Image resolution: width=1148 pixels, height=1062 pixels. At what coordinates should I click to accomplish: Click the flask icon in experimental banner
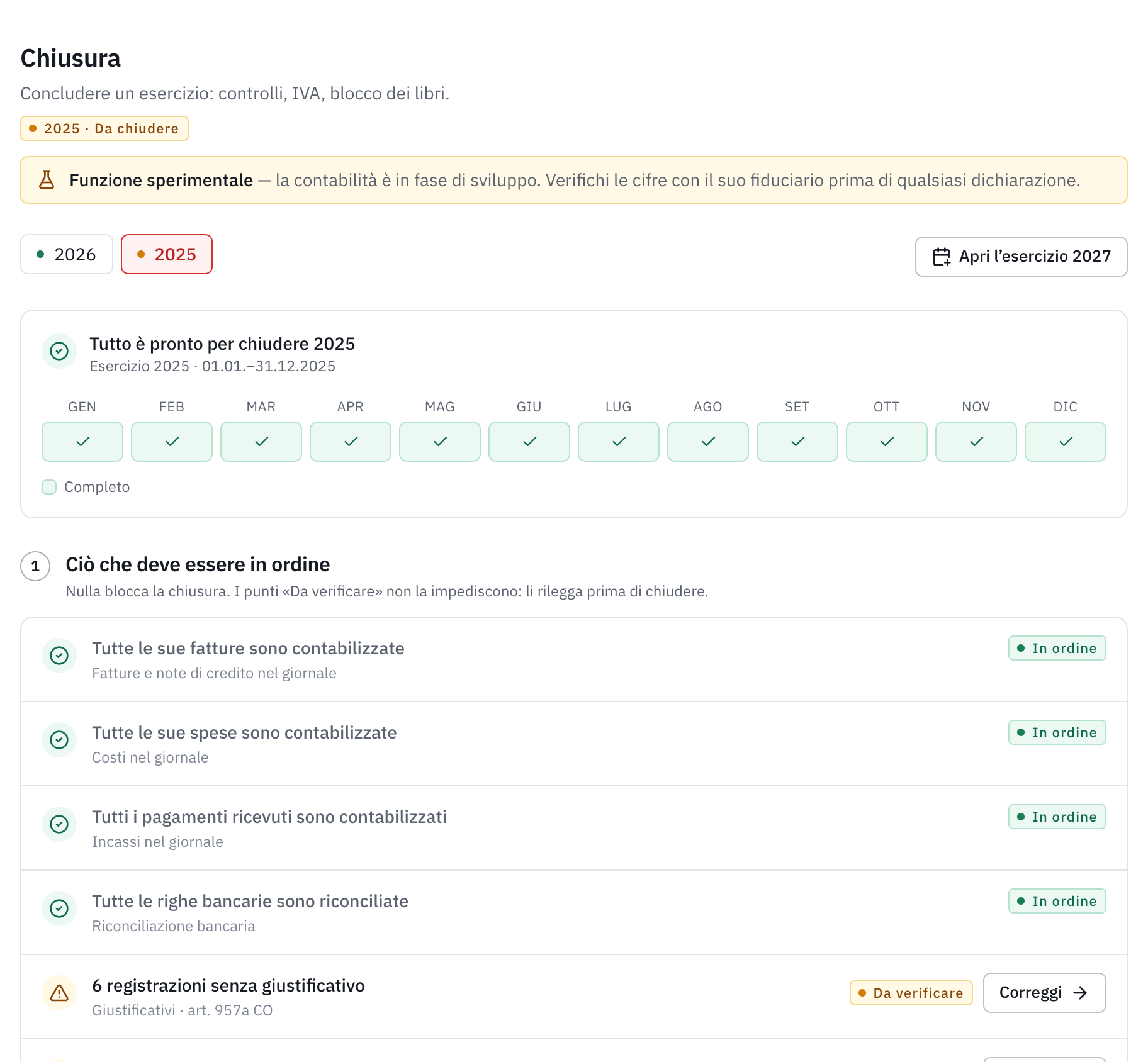[47, 180]
